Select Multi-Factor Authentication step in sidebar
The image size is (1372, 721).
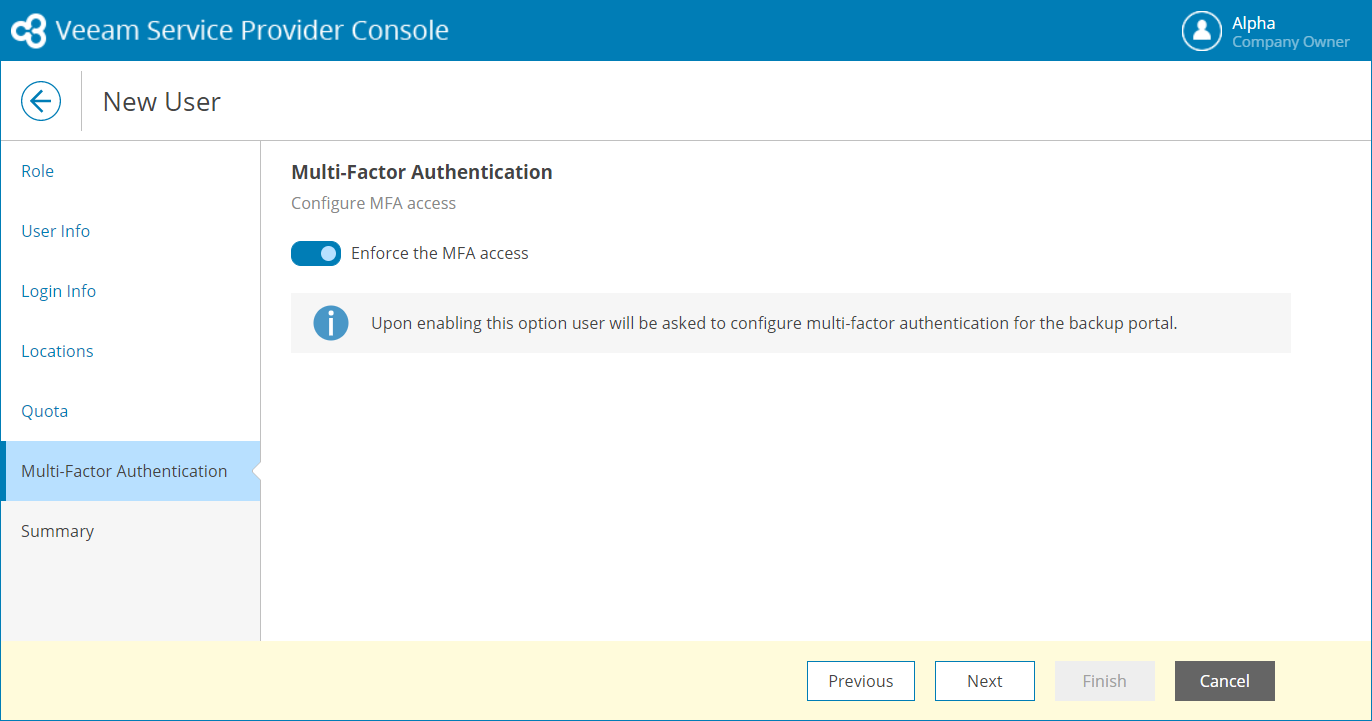pyautogui.click(x=124, y=471)
